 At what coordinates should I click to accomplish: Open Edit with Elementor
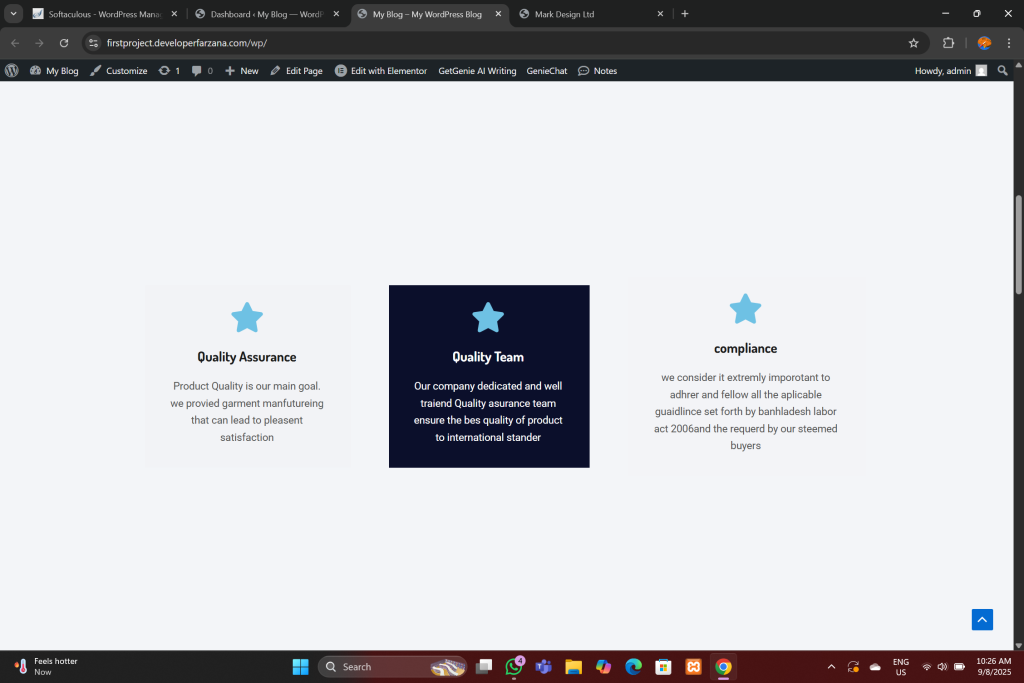point(381,71)
